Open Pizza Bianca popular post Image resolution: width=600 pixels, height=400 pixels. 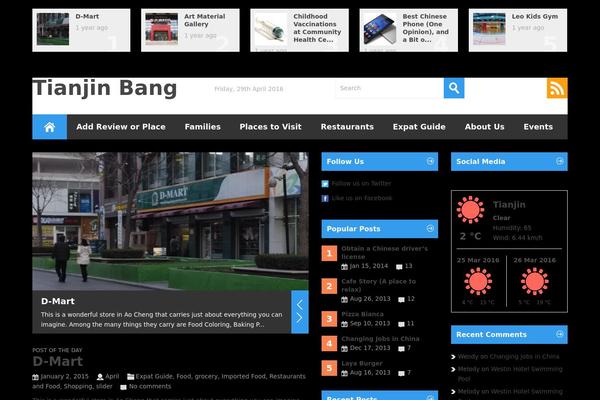click(362, 314)
